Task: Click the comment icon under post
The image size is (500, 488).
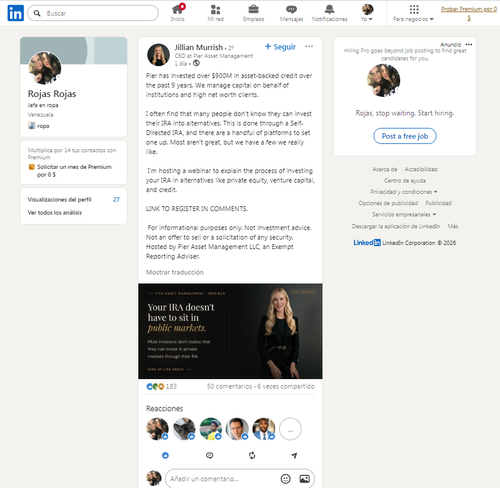Action: [209, 455]
